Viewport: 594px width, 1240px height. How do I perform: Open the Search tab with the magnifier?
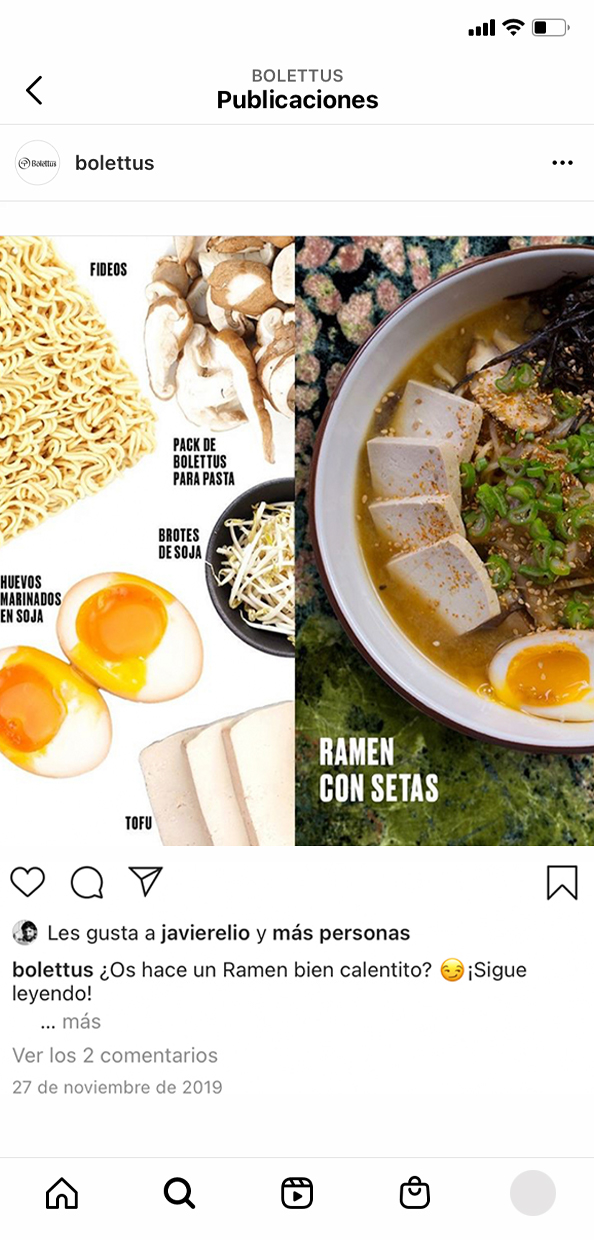click(x=179, y=1193)
